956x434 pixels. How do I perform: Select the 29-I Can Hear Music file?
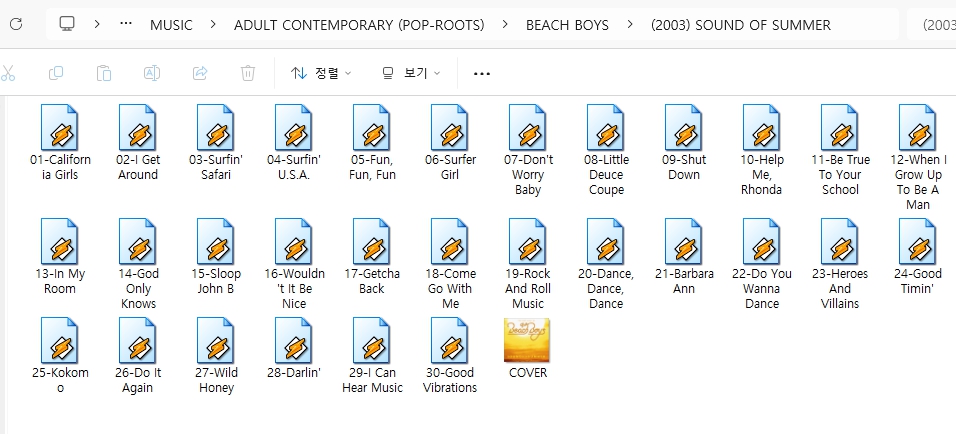point(372,355)
